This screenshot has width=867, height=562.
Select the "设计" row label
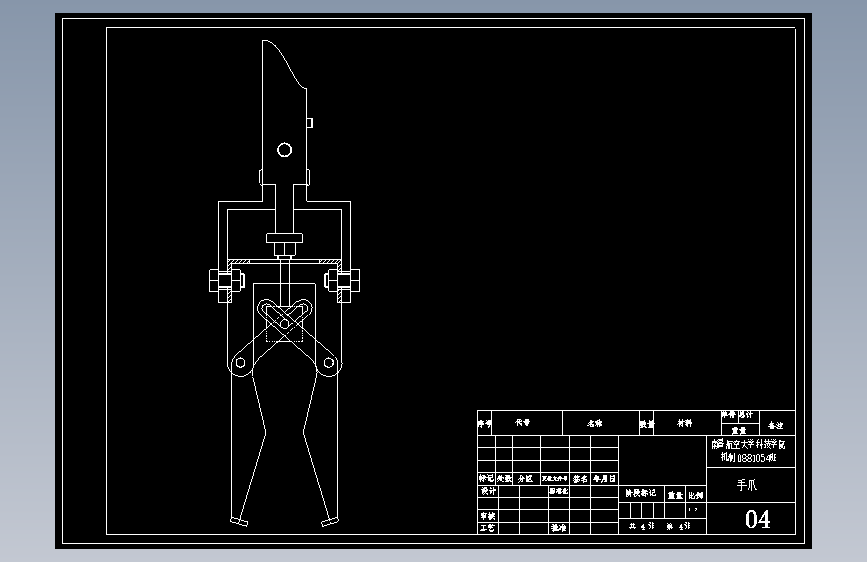(x=488, y=491)
